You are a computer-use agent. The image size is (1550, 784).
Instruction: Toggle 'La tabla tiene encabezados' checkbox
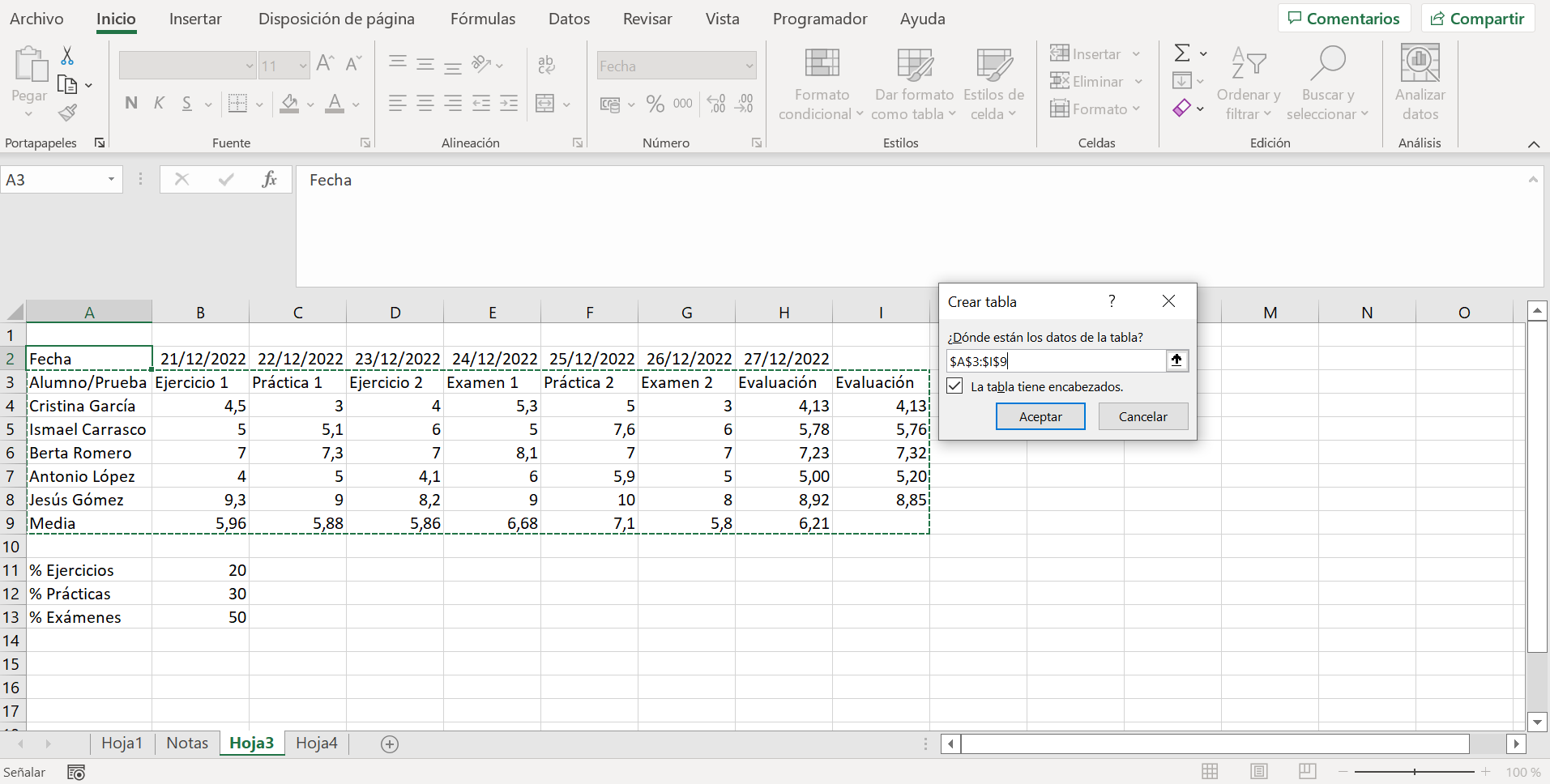[955, 386]
